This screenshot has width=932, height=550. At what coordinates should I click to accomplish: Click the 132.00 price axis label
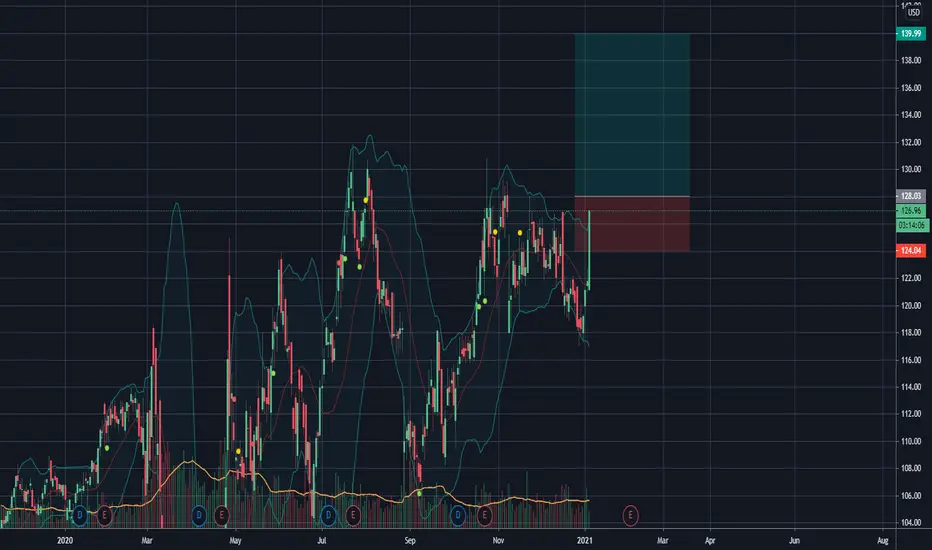(x=911, y=143)
